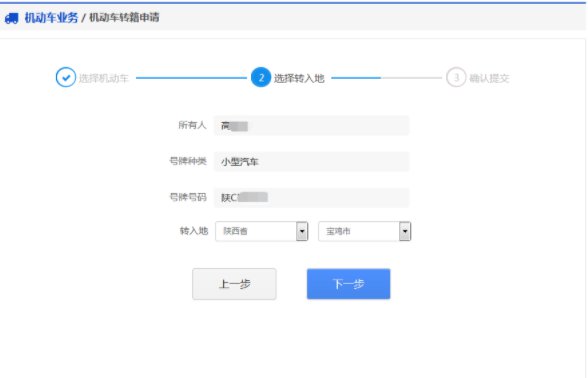Go back with the 上一步 button
The image size is (588, 378).
point(234,284)
